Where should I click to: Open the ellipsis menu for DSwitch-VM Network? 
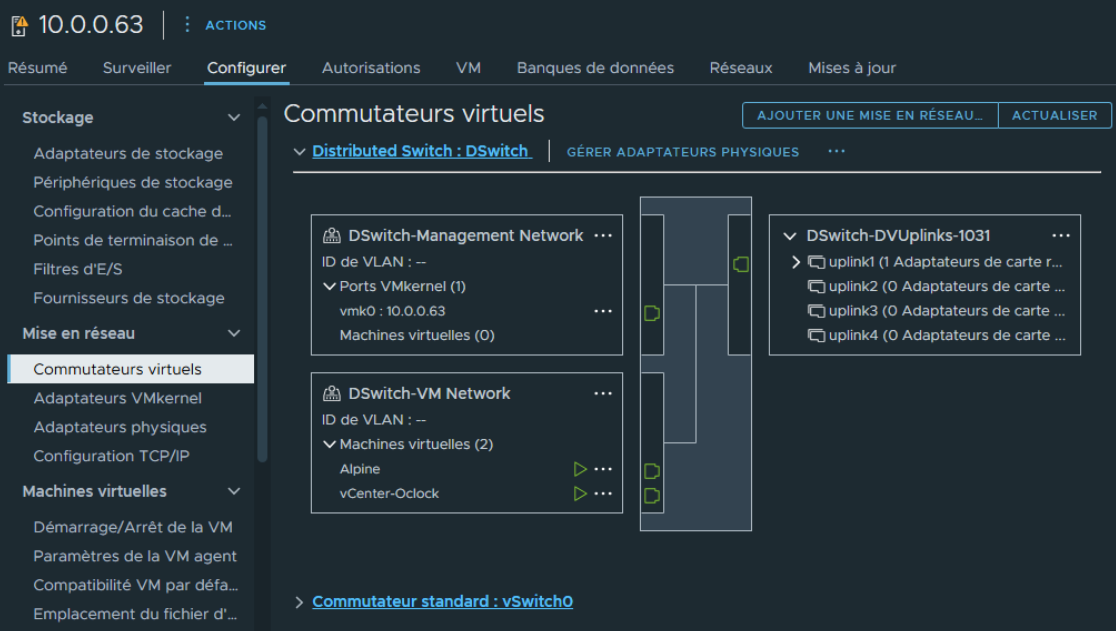tap(602, 394)
